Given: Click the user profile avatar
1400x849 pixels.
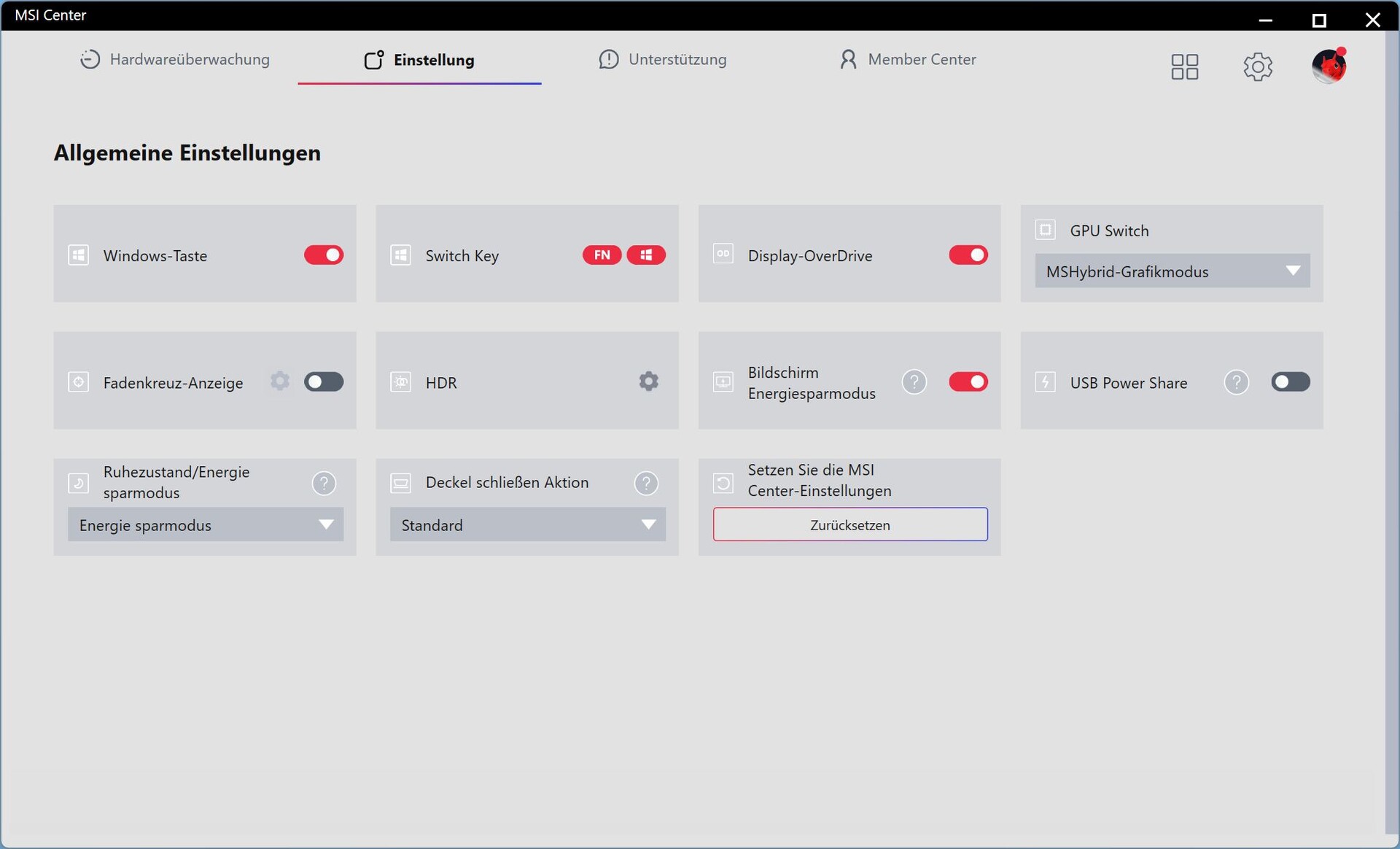Looking at the screenshot, I should click(1328, 66).
